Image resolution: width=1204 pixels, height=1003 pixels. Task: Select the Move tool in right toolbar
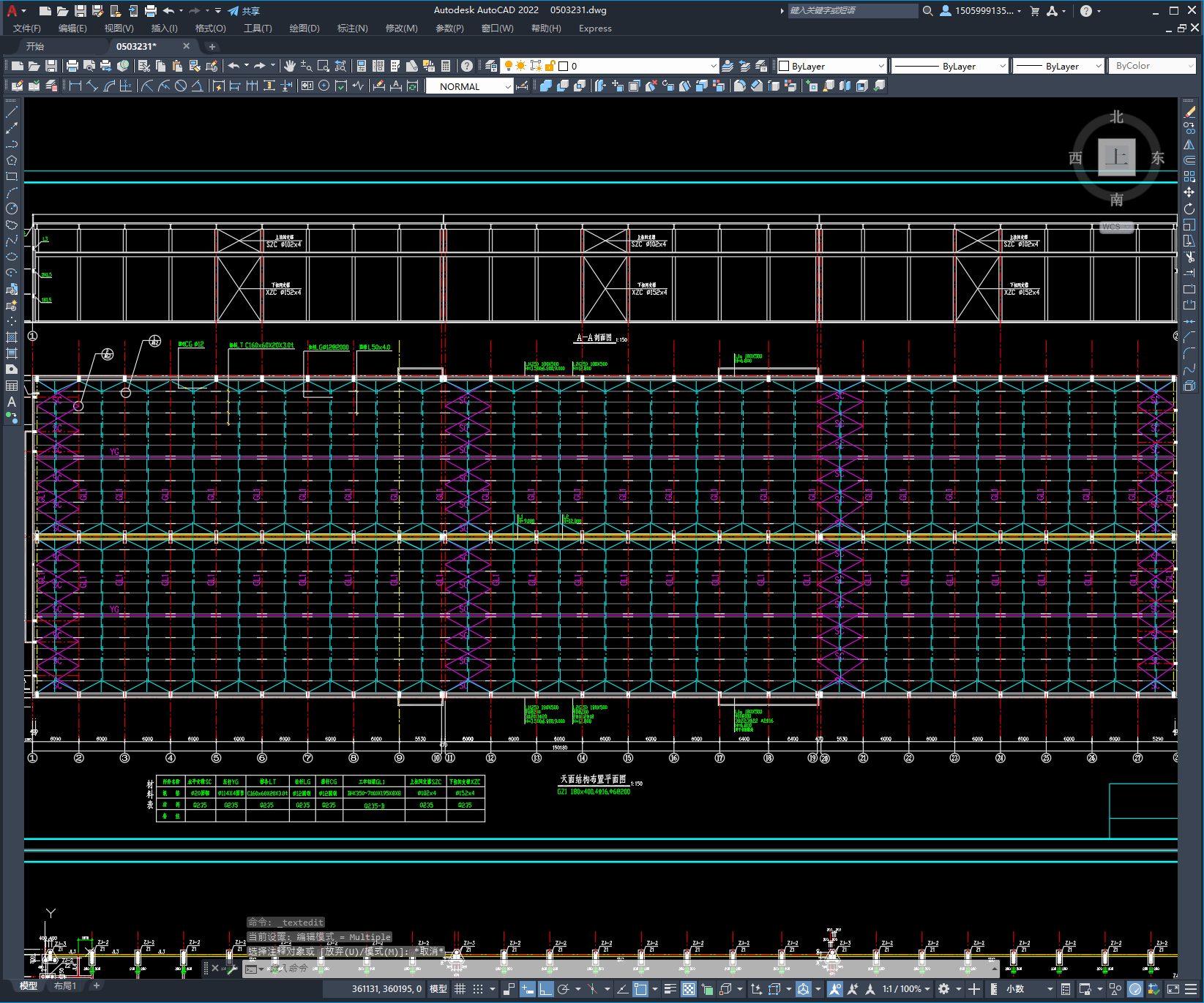pyautogui.click(x=1189, y=192)
